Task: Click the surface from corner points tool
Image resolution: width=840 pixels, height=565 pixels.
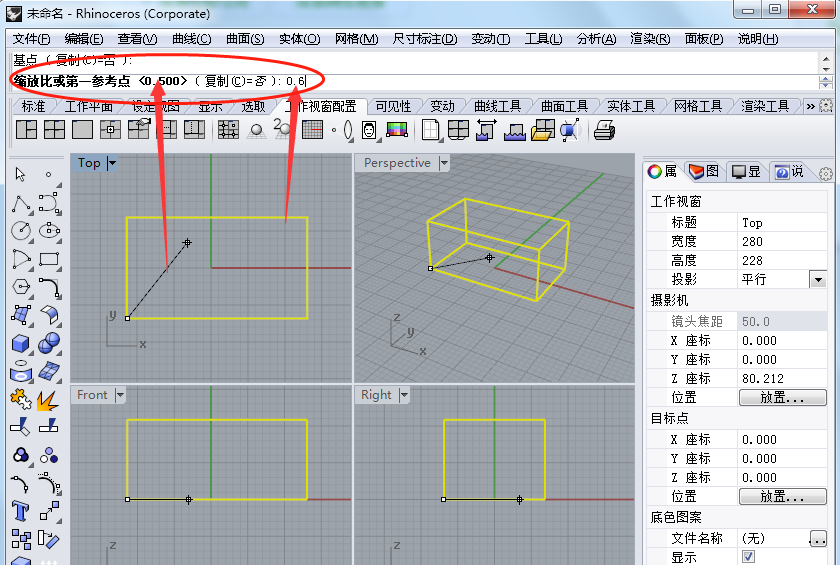Action: 20,315
